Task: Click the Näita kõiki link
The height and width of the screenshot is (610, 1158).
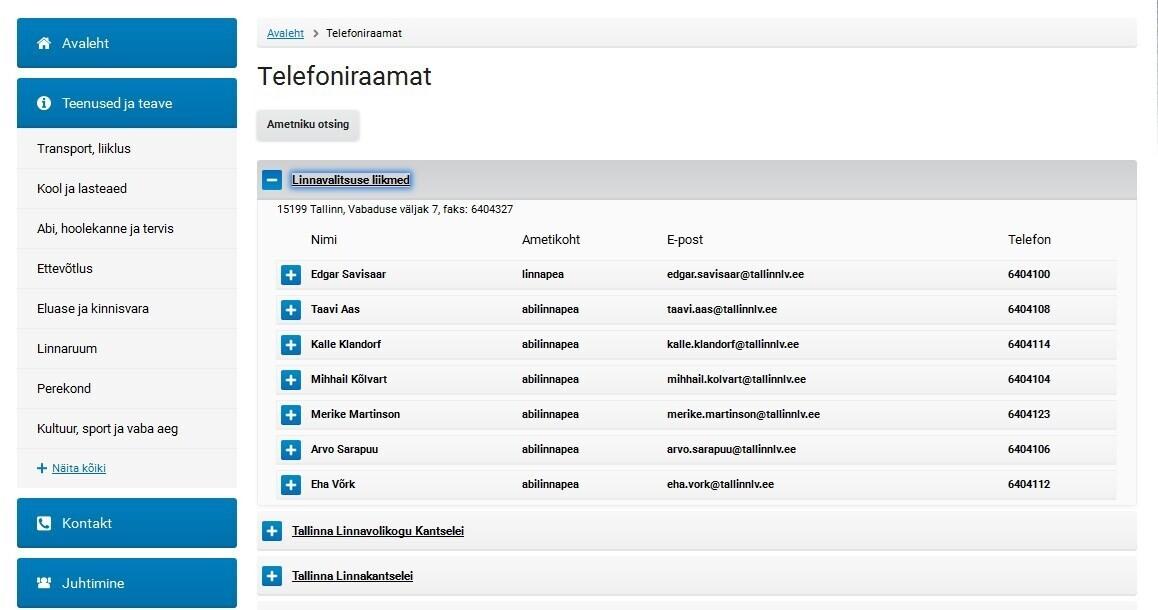Action: [78, 468]
